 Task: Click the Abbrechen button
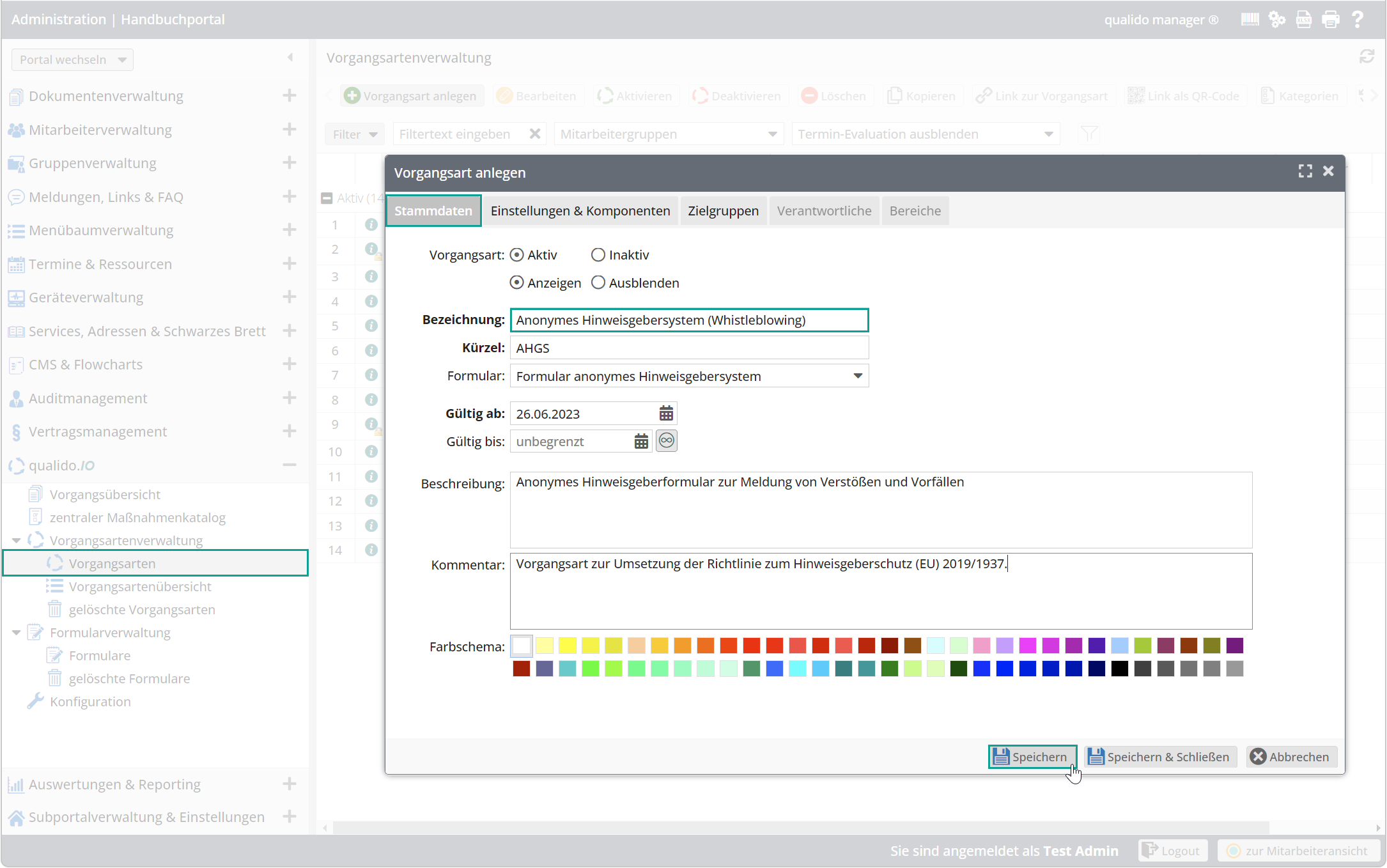1290,757
